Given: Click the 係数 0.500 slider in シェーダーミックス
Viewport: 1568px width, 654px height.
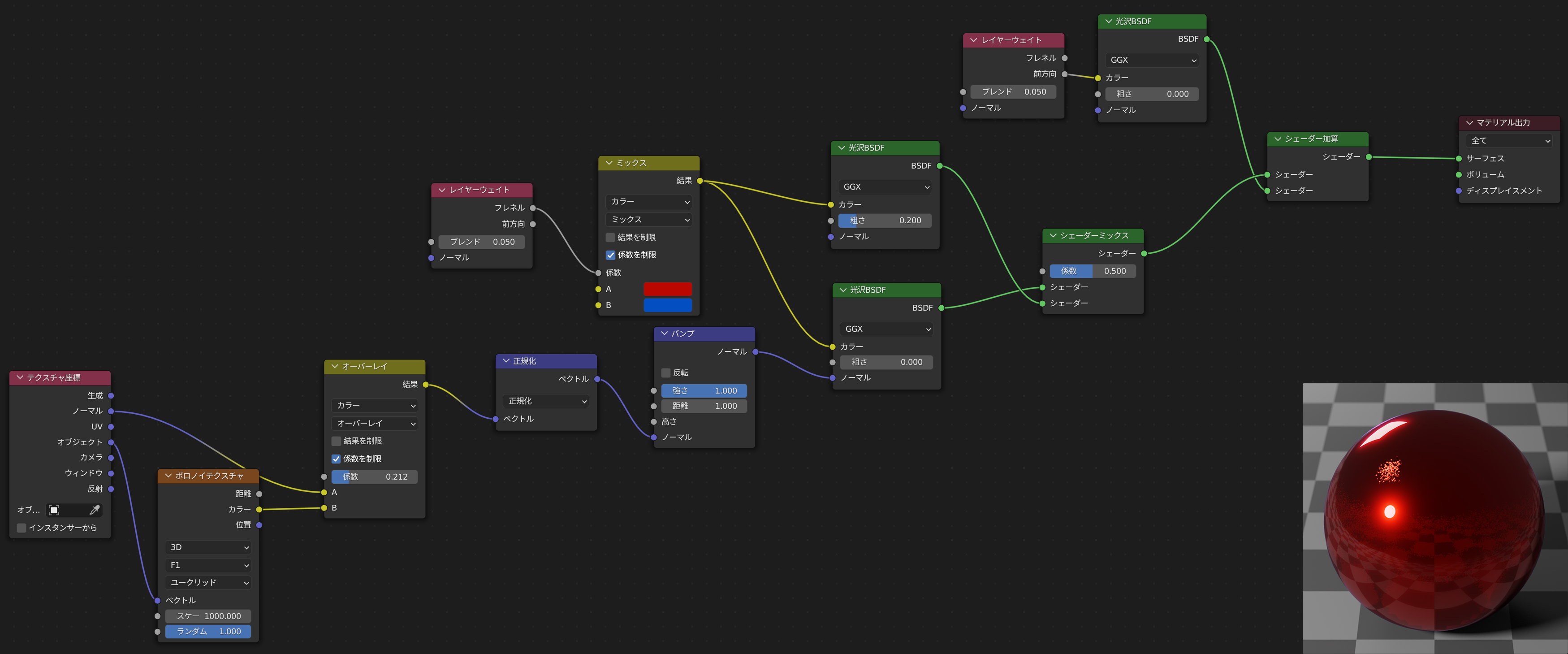Looking at the screenshot, I should (1093, 271).
